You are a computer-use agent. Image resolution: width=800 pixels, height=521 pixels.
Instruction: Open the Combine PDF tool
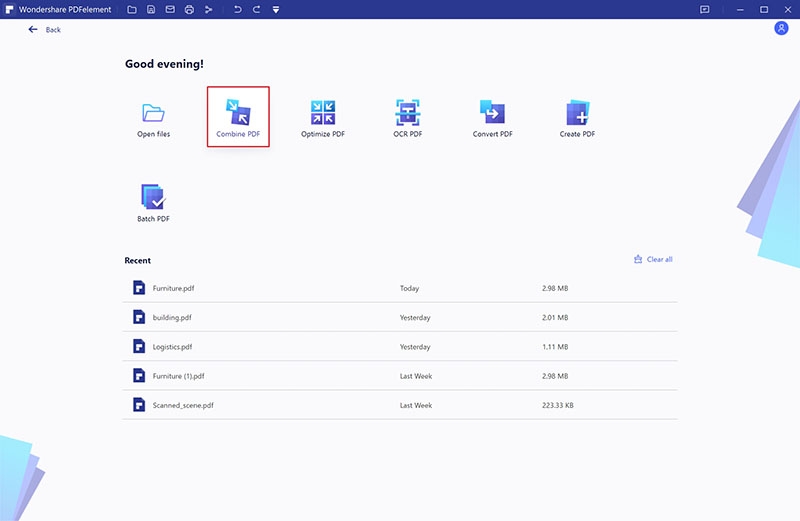coord(238,116)
